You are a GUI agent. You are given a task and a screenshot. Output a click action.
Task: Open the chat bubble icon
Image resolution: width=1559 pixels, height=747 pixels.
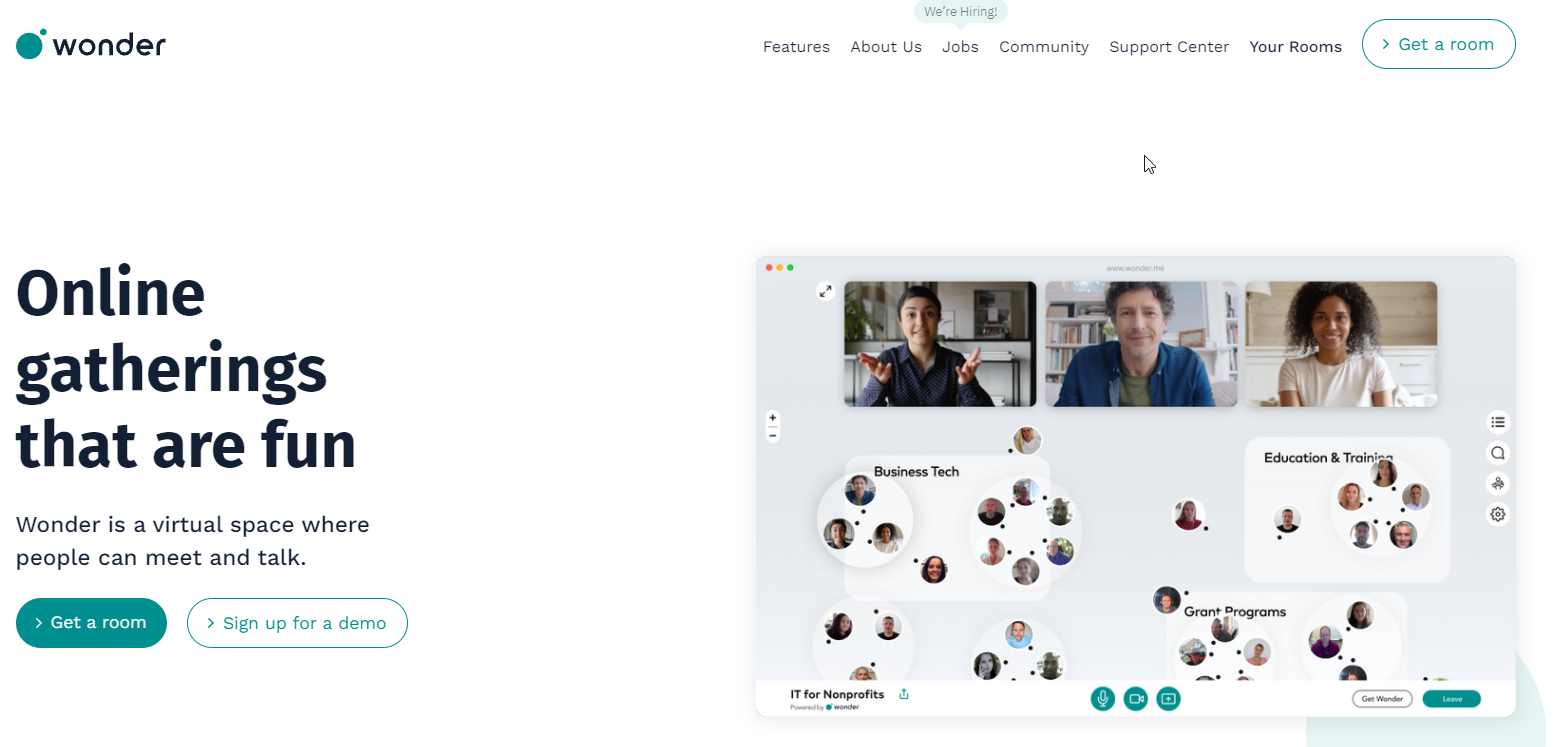pos(1497,453)
